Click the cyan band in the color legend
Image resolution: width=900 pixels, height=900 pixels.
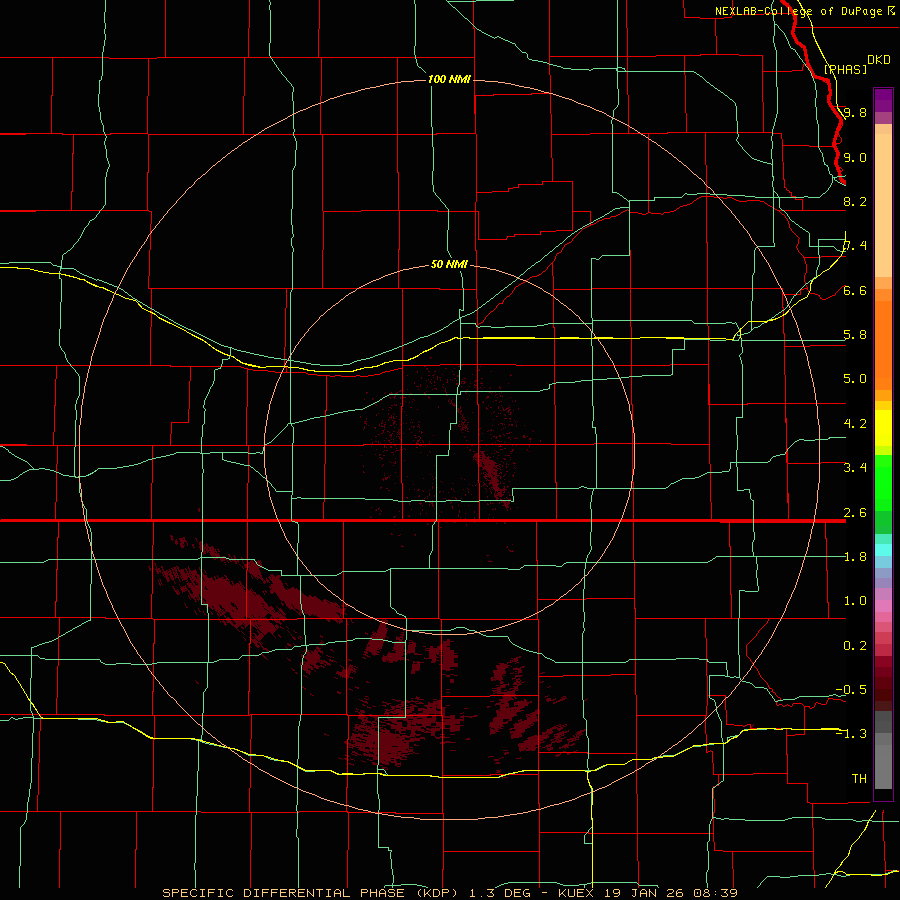[x=883, y=550]
